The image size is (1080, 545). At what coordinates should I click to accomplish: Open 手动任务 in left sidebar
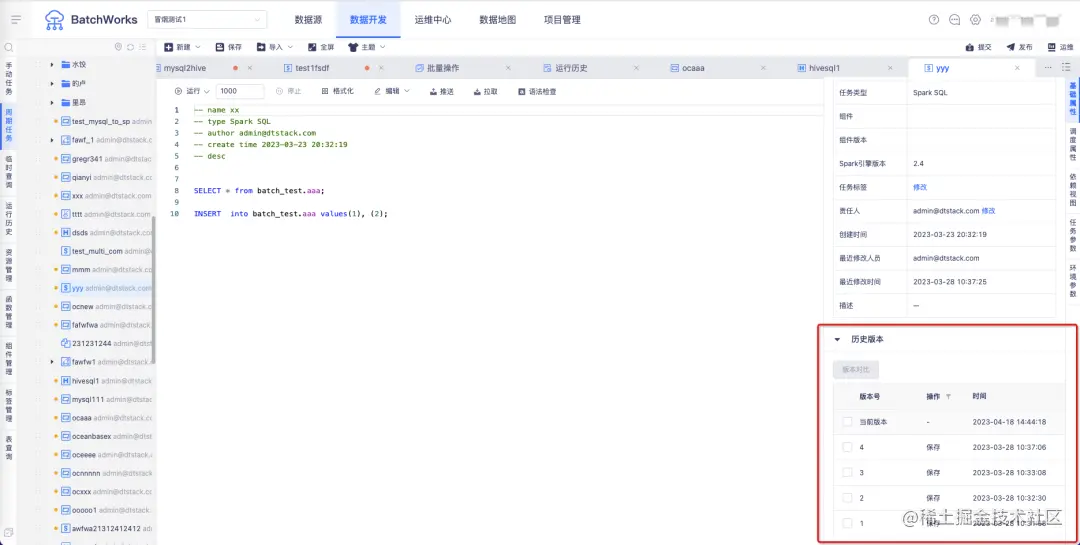(9, 78)
